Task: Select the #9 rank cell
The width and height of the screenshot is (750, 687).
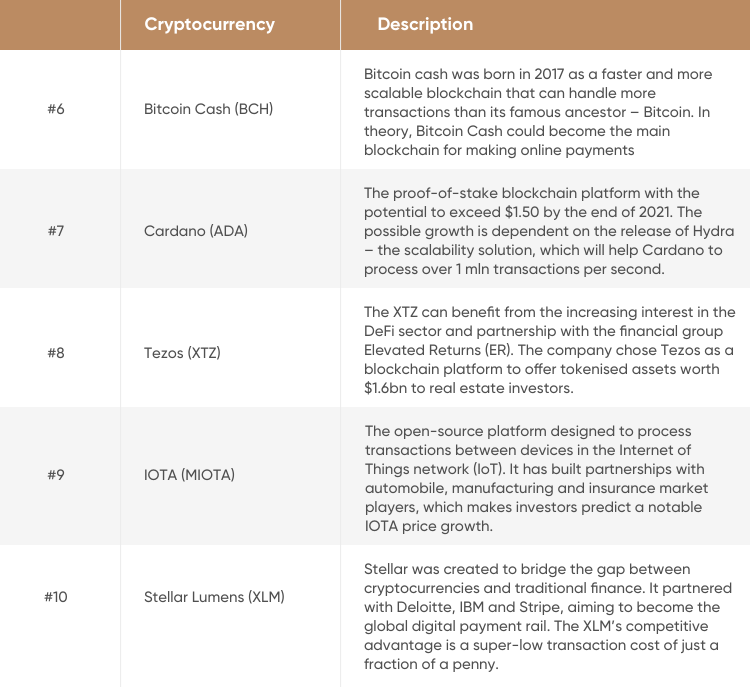Action: click(x=56, y=475)
